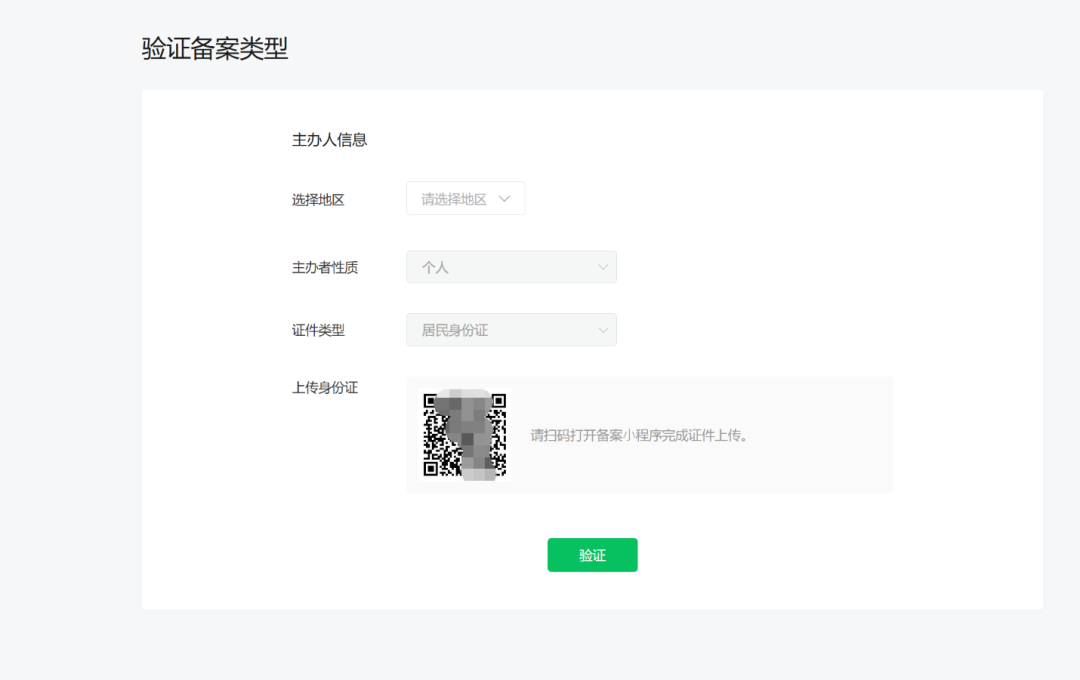Click the 选择地区 field label
The width and height of the screenshot is (1080, 680).
(x=318, y=200)
